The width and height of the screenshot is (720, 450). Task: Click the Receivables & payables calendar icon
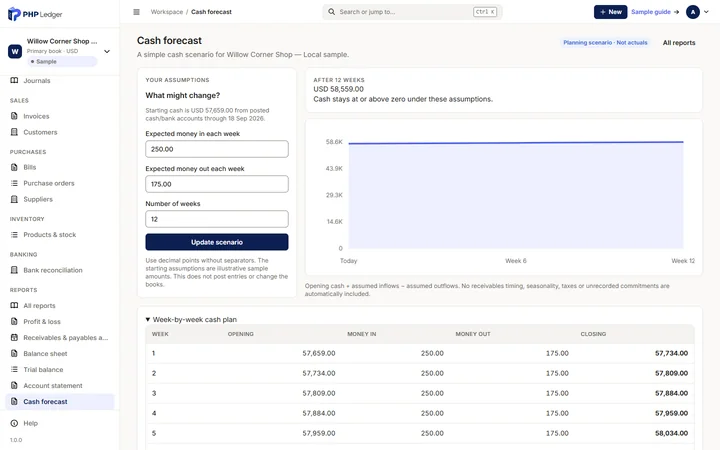pos(14,338)
